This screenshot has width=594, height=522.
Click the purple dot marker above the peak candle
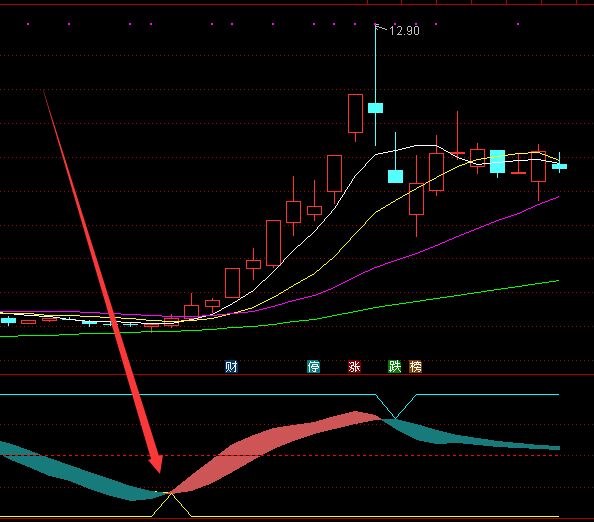coord(375,24)
